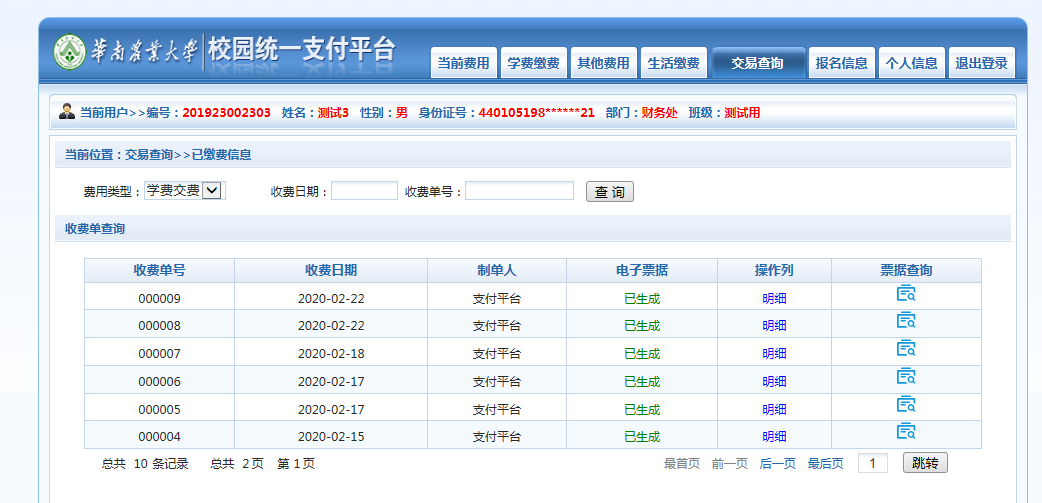The image size is (1042, 503).
Task: Click 已生成 status for receipt 000005
Action: (x=642, y=409)
